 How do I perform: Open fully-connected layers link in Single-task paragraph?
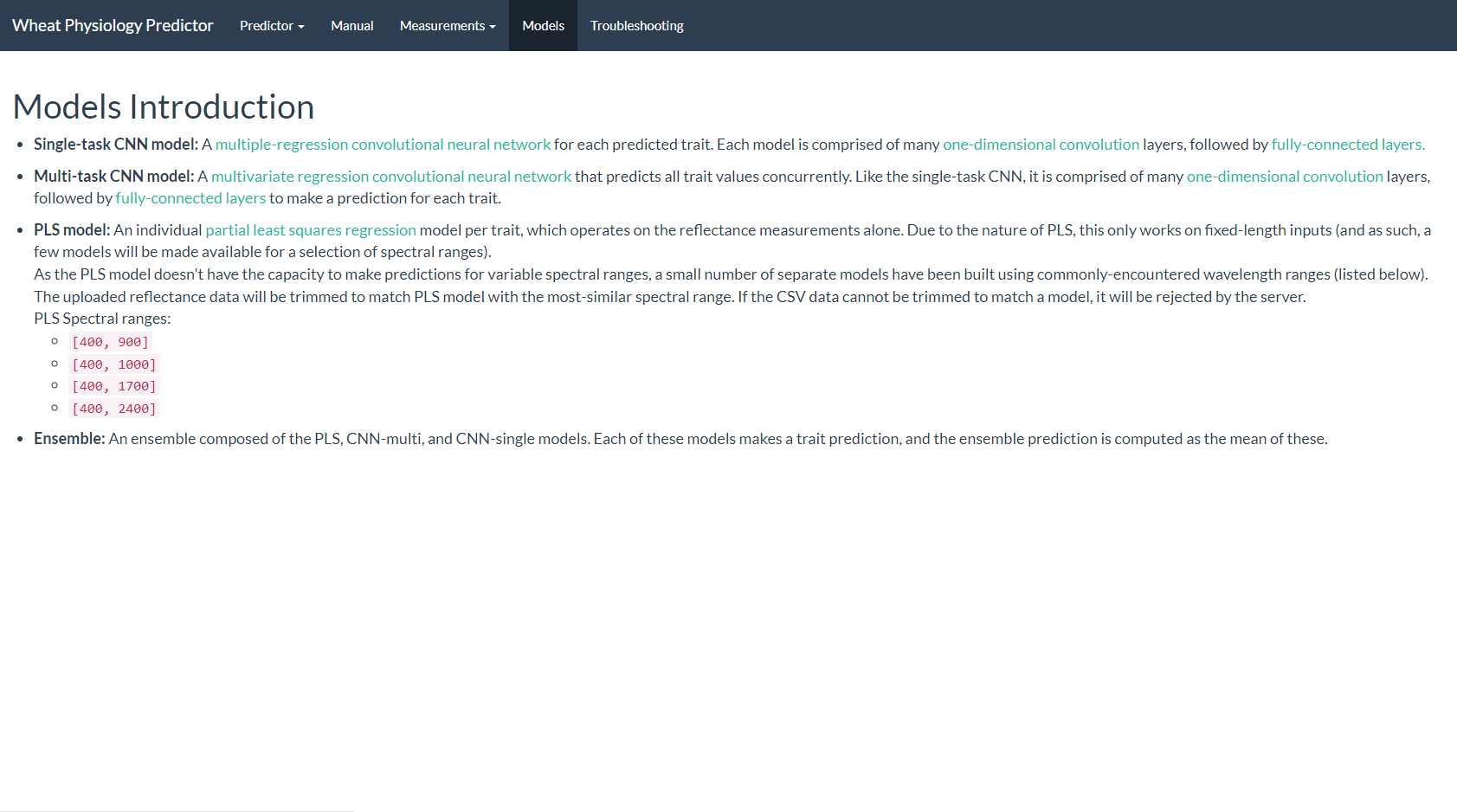(1347, 145)
